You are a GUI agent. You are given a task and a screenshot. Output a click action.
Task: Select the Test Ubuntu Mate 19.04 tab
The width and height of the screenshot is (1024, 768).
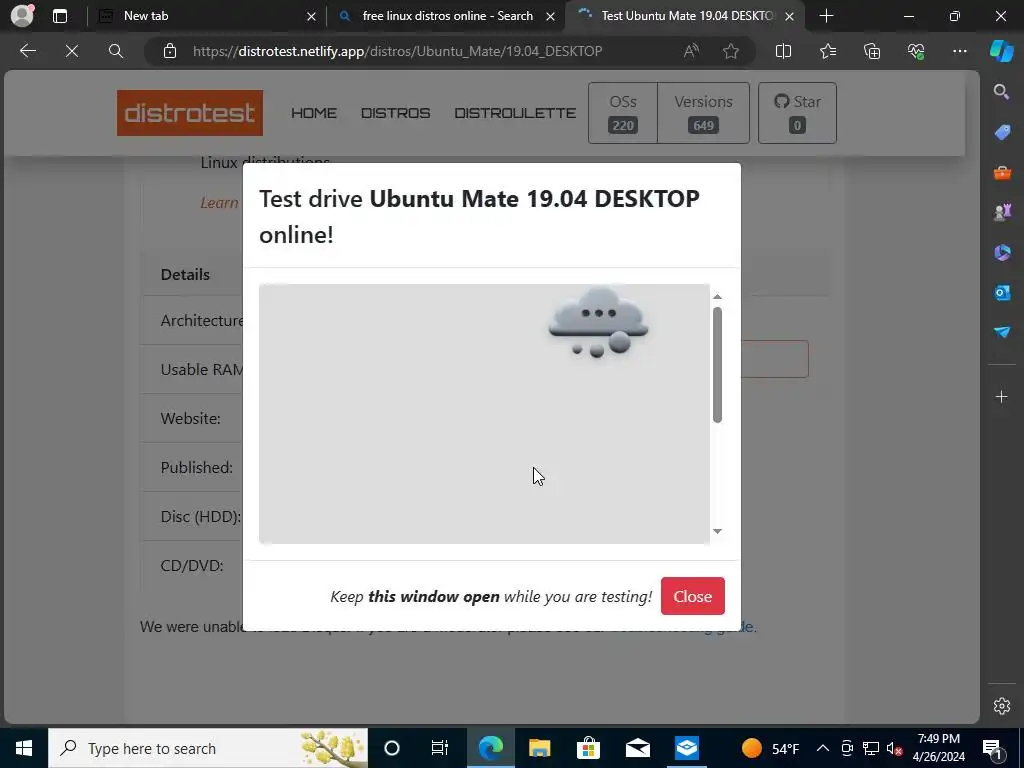(685, 16)
